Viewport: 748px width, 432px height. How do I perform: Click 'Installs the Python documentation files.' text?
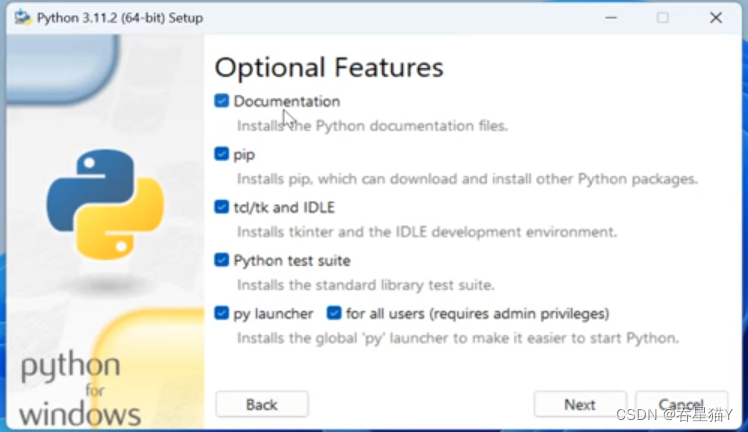click(372, 126)
